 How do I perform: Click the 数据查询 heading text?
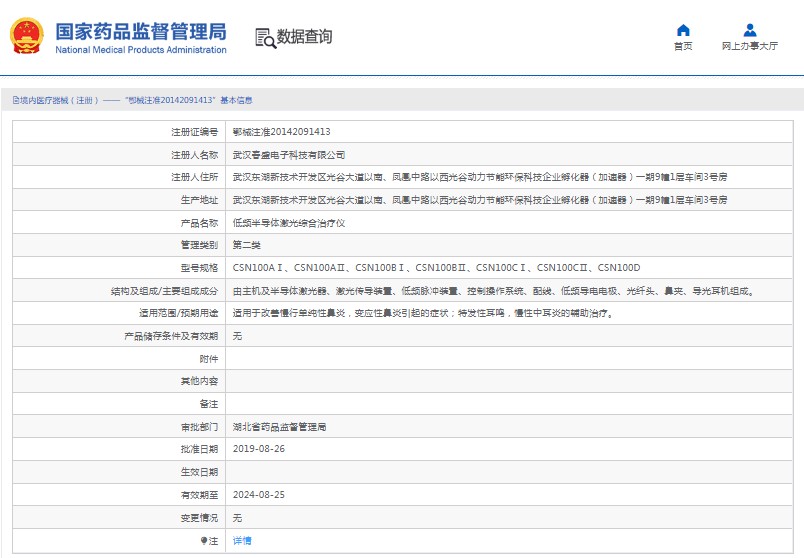click(x=305, y=37)
